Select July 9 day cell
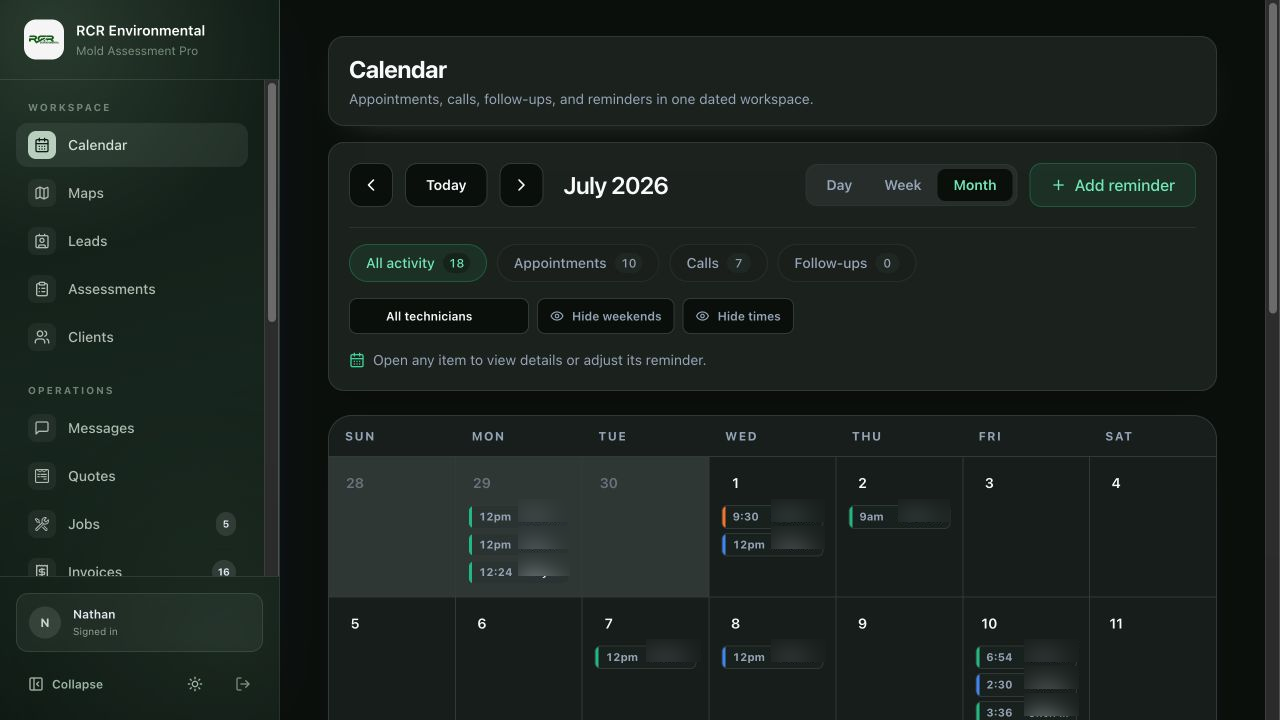The width and height of the screenshot is (1280, 720). (899, 659)
